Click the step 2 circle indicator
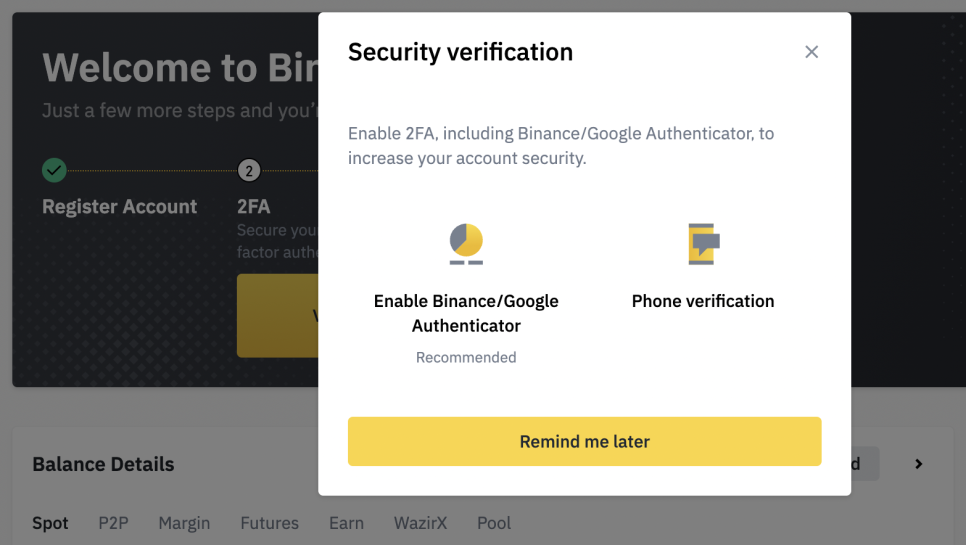This screenshot has width=966, height=545. [x=249, y=171]
